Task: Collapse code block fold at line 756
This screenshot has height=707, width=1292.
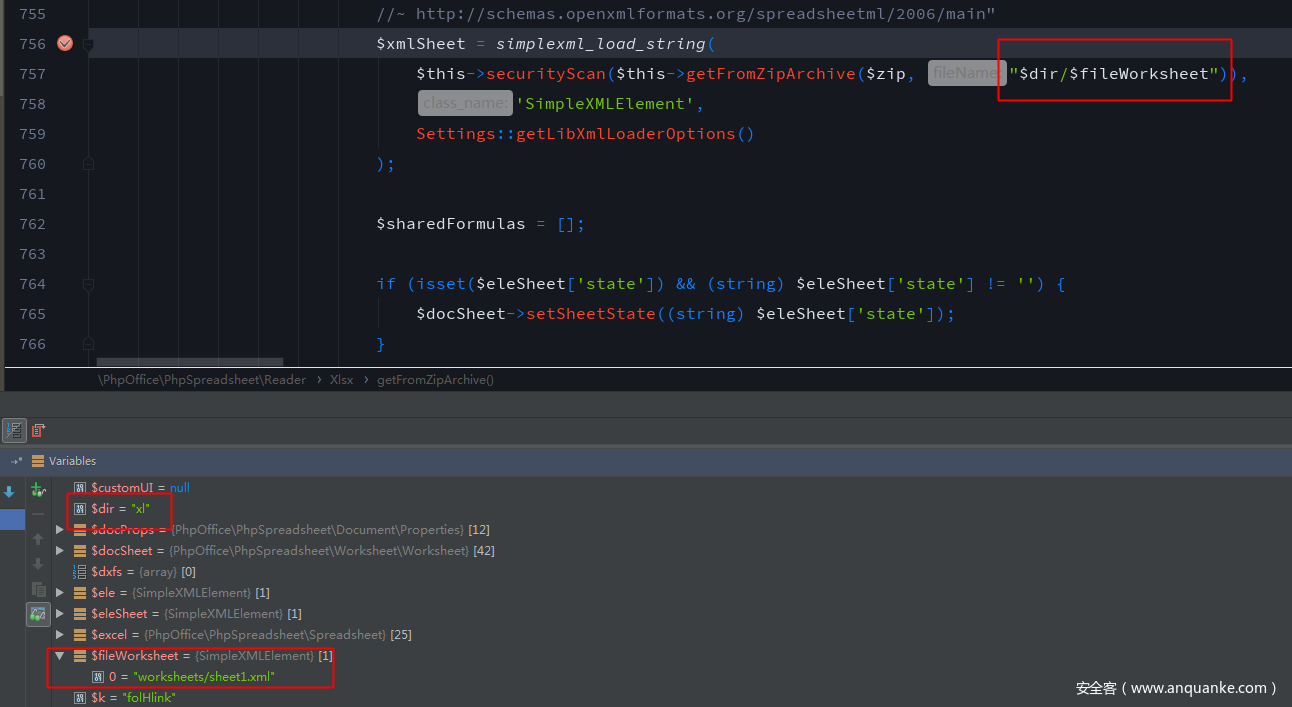Action: [x=88, y=45]
